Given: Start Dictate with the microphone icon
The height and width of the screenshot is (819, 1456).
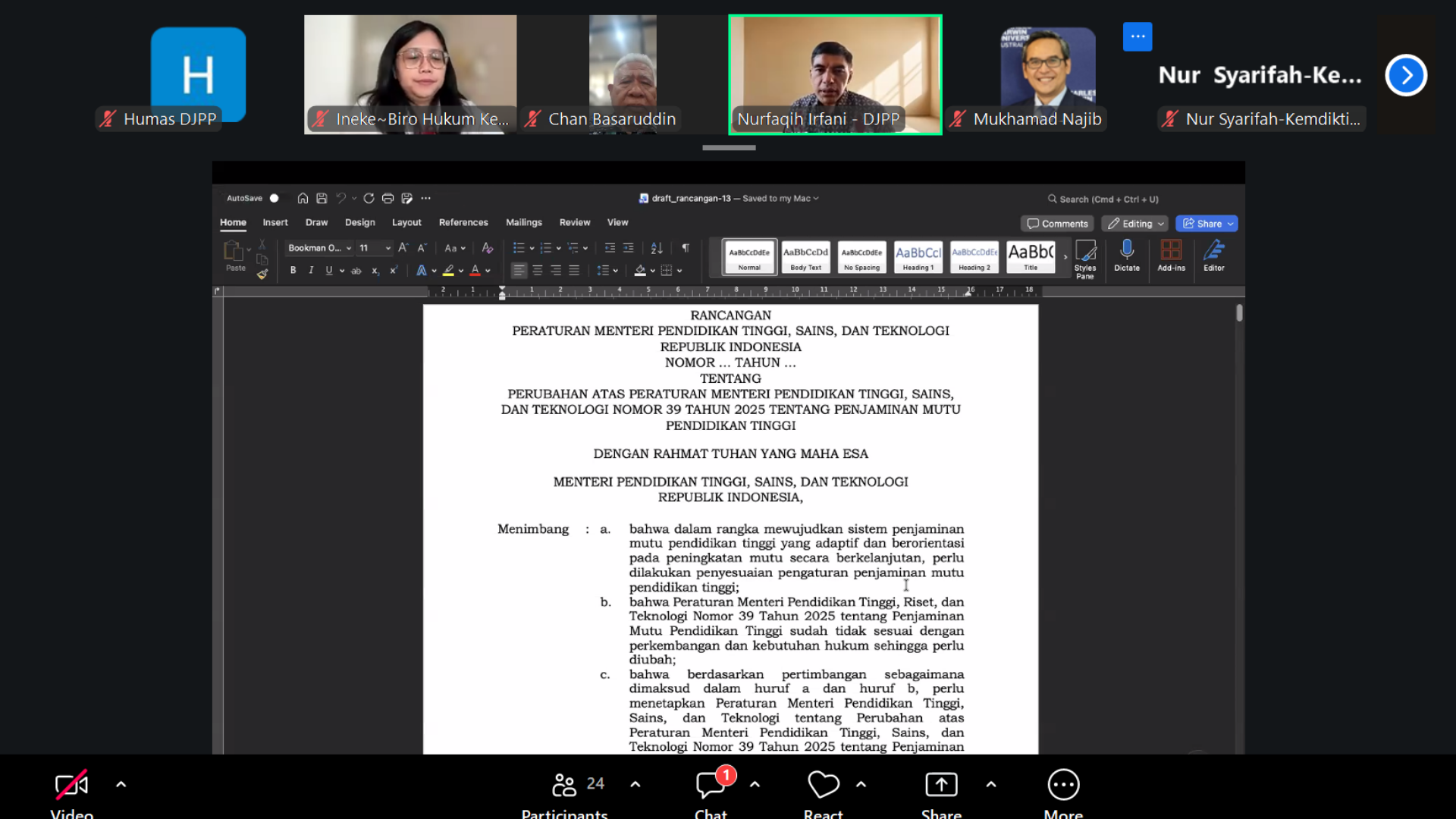Looking at the screenshot, I should (1127, 256).
